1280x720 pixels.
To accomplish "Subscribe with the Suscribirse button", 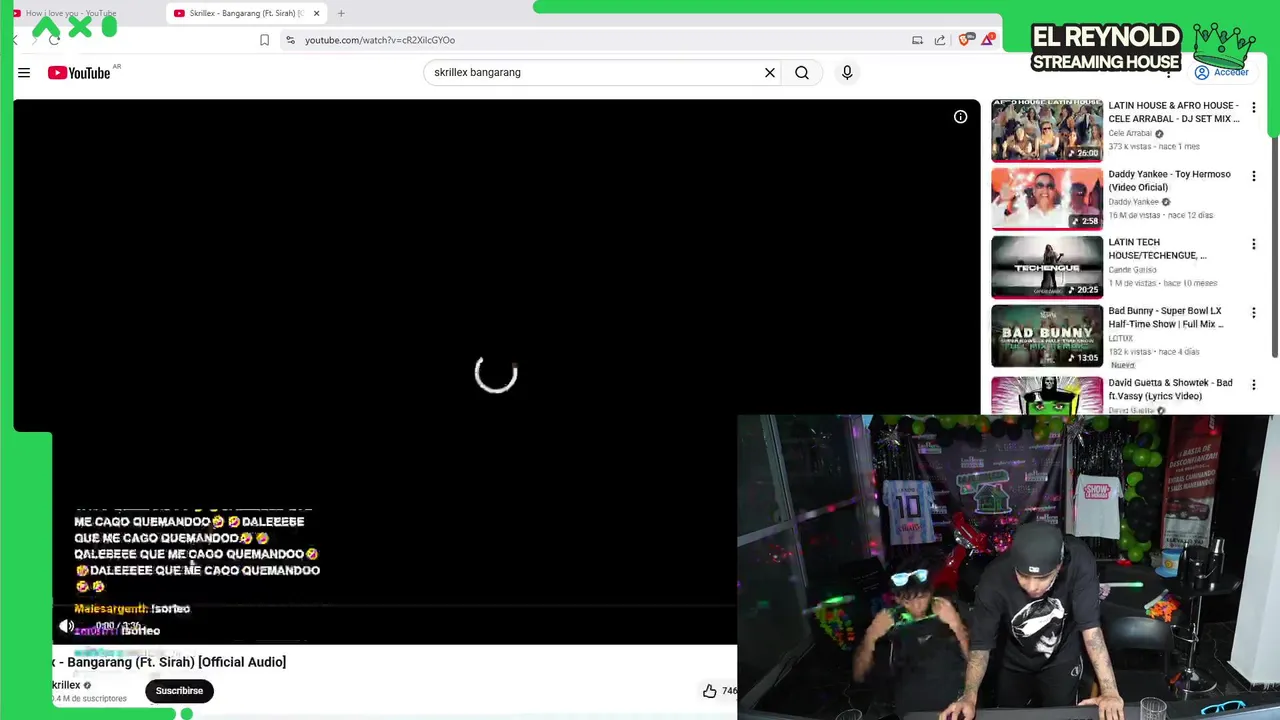I will point(179,691).
